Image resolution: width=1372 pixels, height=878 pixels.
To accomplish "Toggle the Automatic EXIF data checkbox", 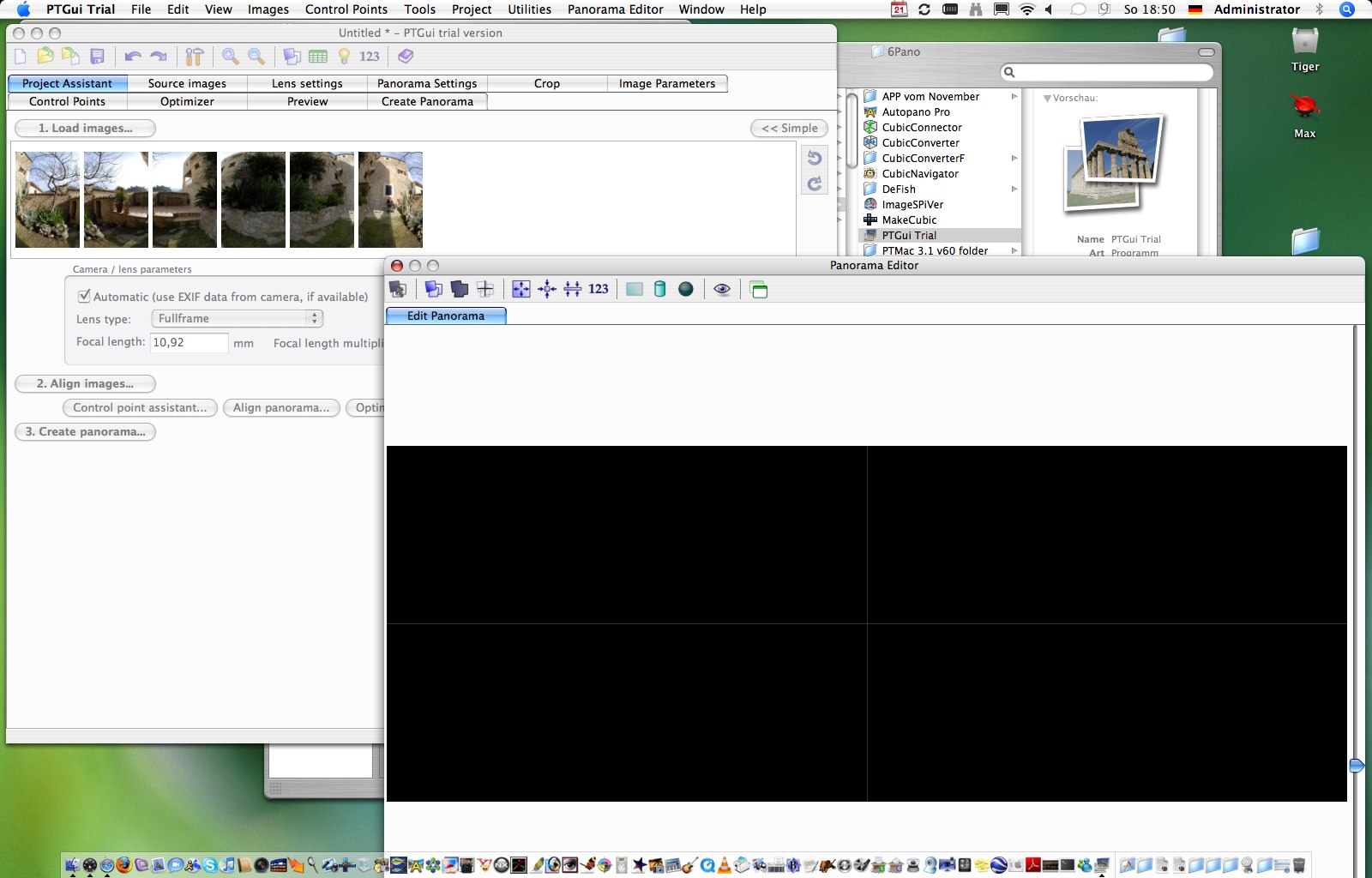I will click(x=84, y=296).
